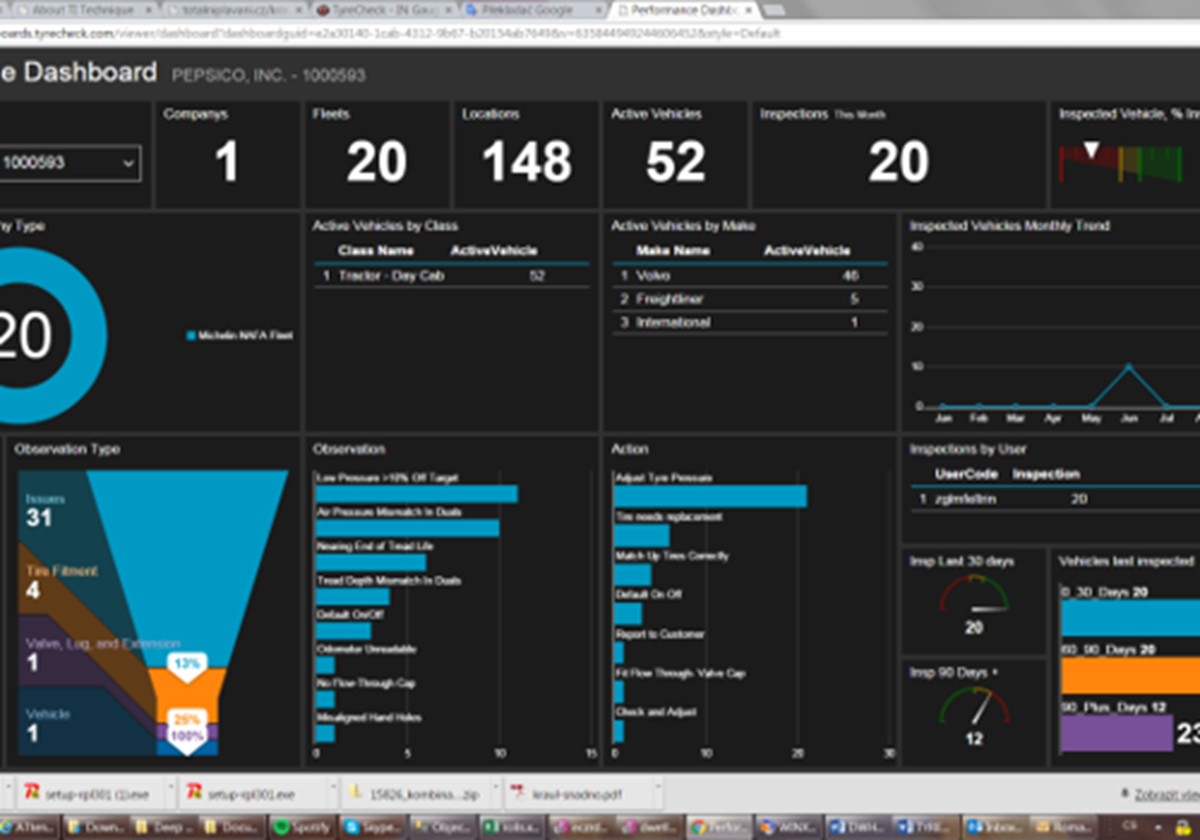This screenshot has width=1200, height=840.
Task: Click the orange 60_90_Days bar
Action: [1129, 675]
